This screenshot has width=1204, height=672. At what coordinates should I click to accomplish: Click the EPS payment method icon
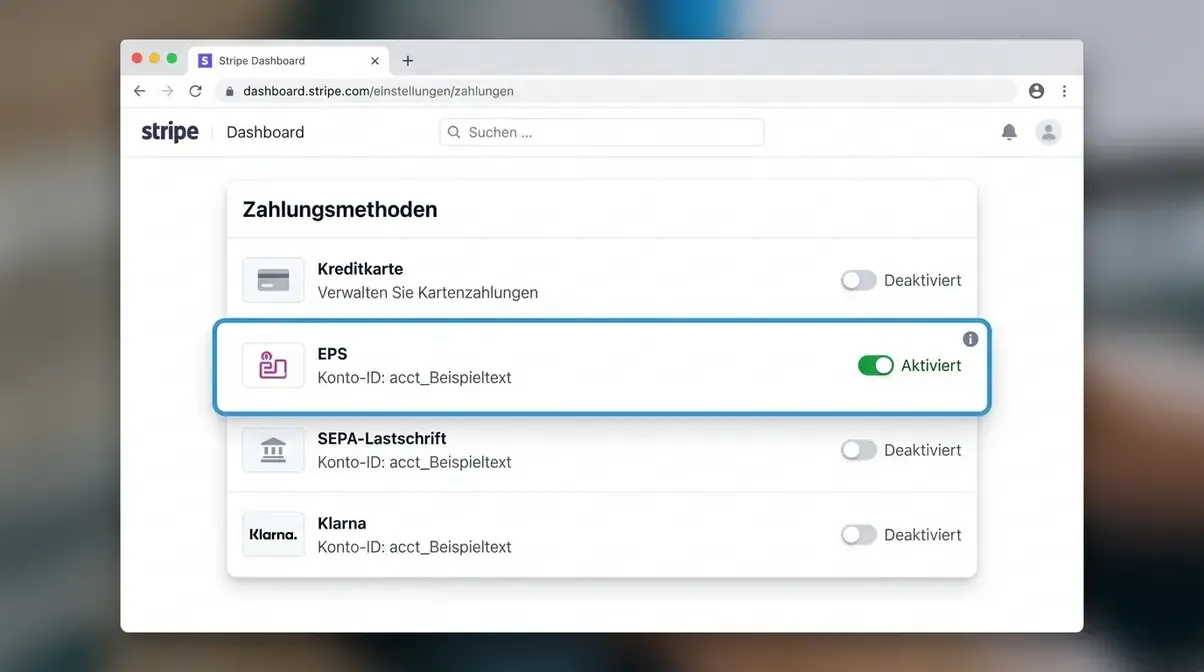coord(273,365)
